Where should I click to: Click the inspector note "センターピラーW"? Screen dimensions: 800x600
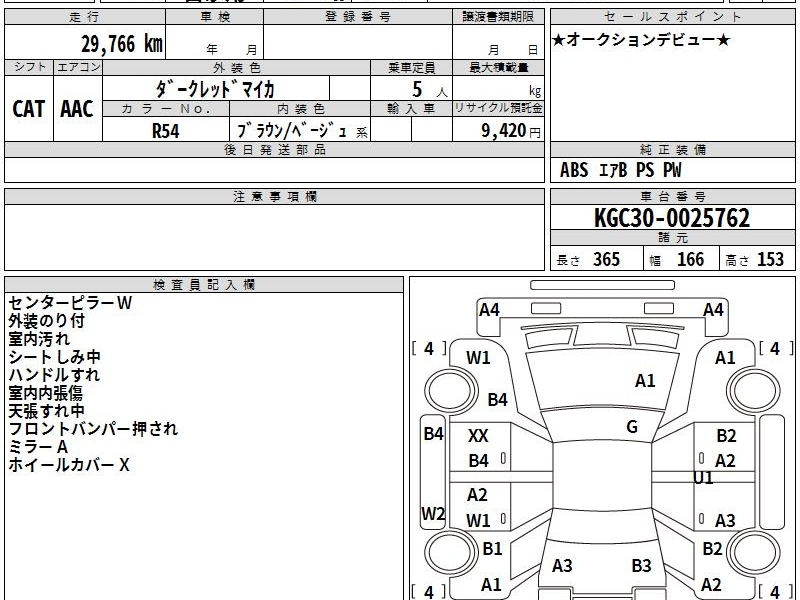pyautogui.click(x=70, y=303)
